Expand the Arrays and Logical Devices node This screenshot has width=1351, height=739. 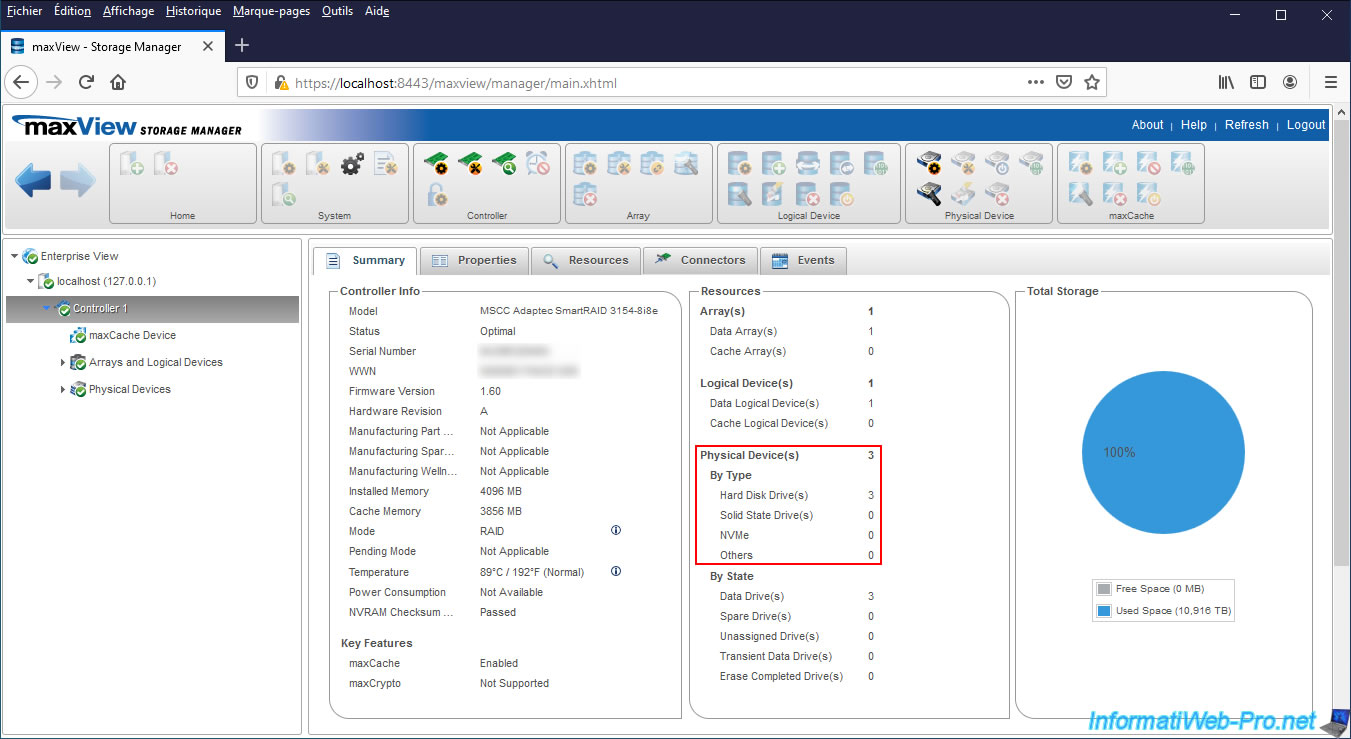[63, 363]
